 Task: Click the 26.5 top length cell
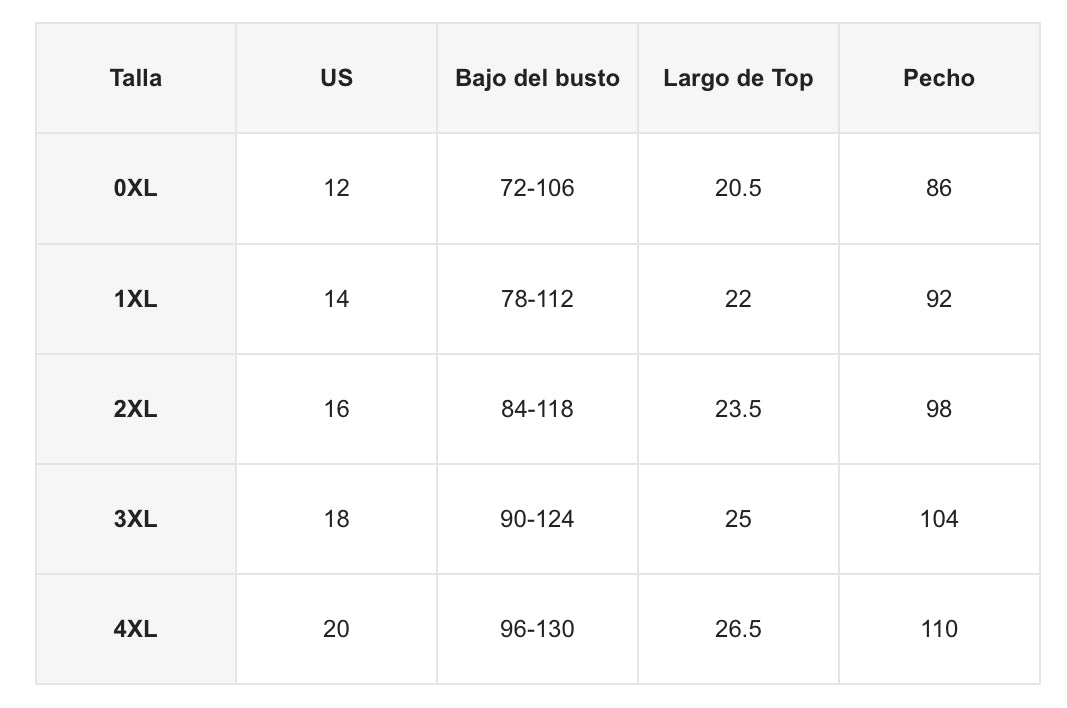pyautogui.click(x=738, y=629)
